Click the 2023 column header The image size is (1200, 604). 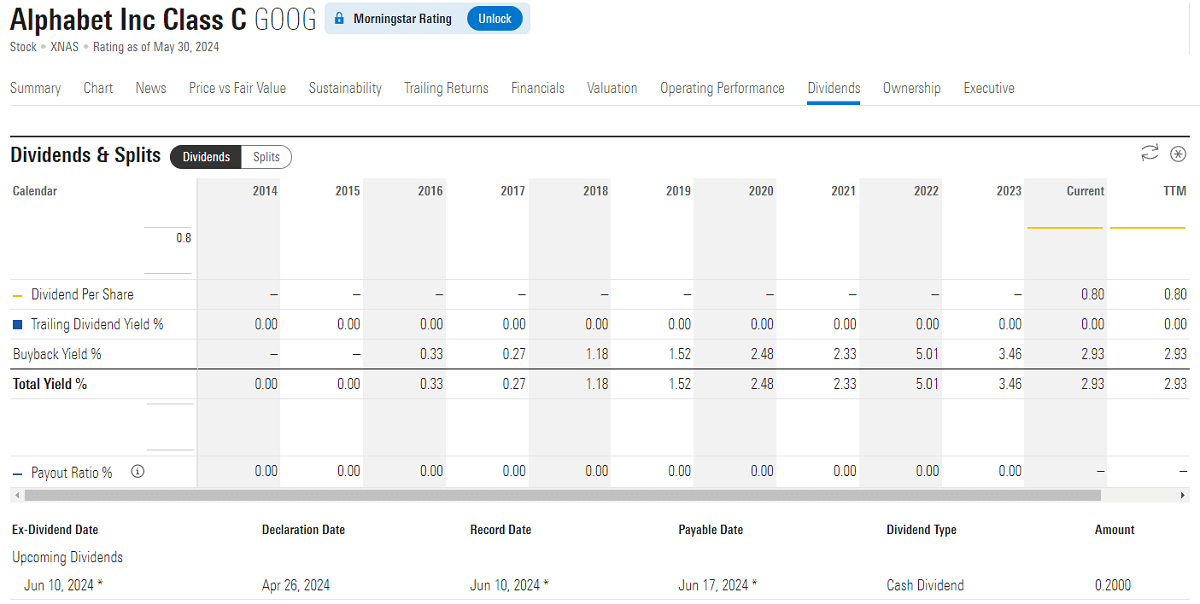(x=1009, y=191)
